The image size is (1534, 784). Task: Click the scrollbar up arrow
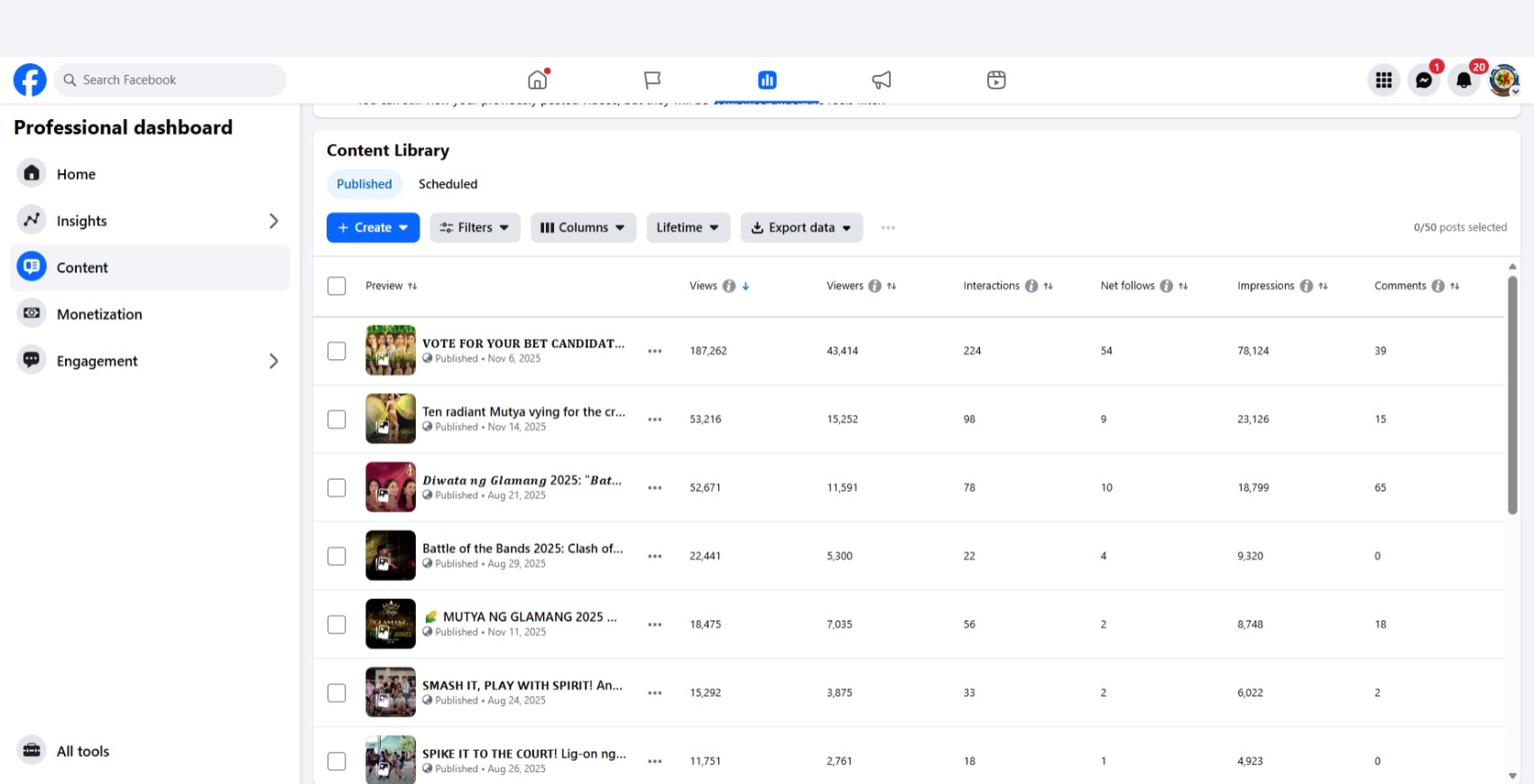pos(1512,266)
